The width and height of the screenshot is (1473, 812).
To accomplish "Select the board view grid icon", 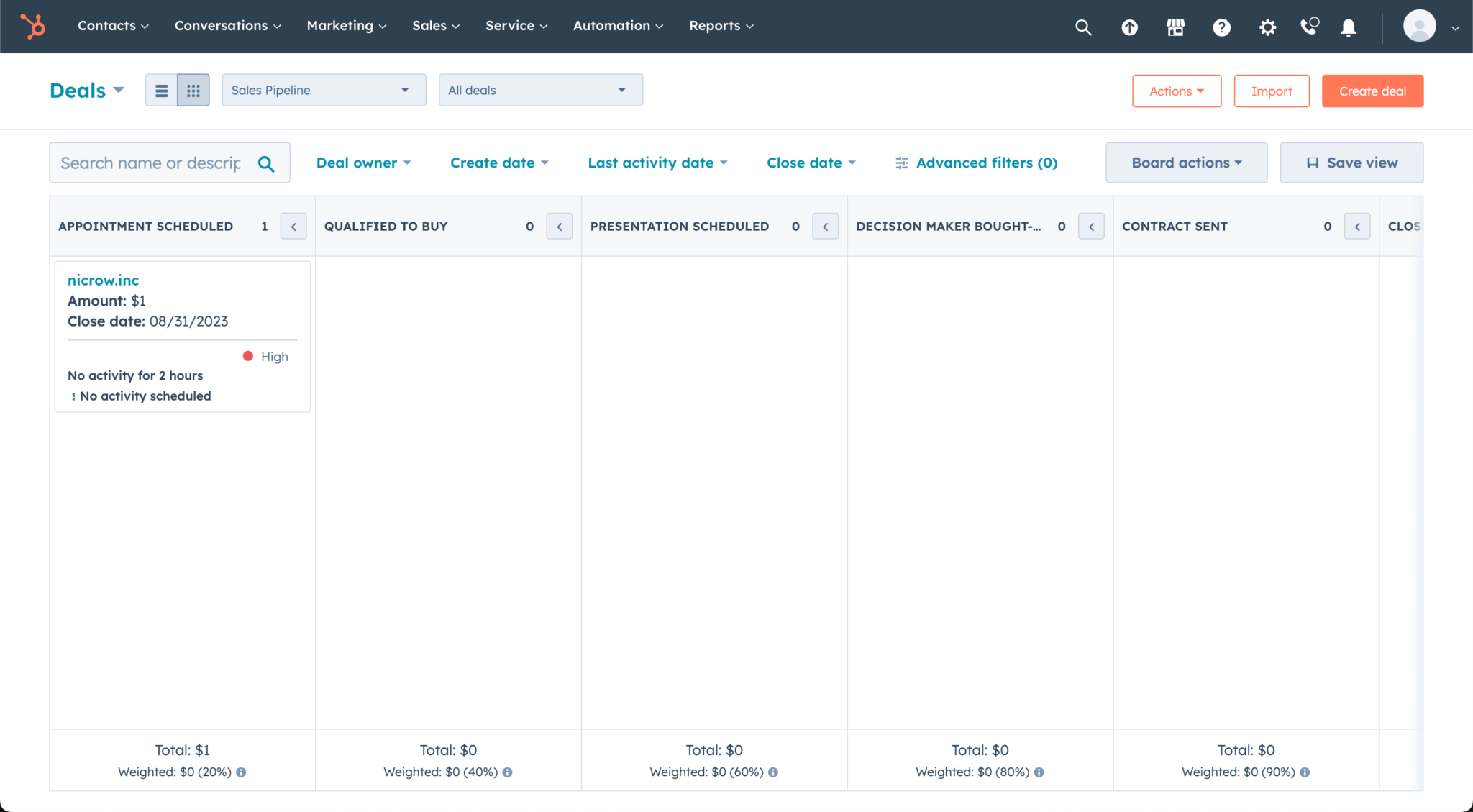I will click(193, 90).
